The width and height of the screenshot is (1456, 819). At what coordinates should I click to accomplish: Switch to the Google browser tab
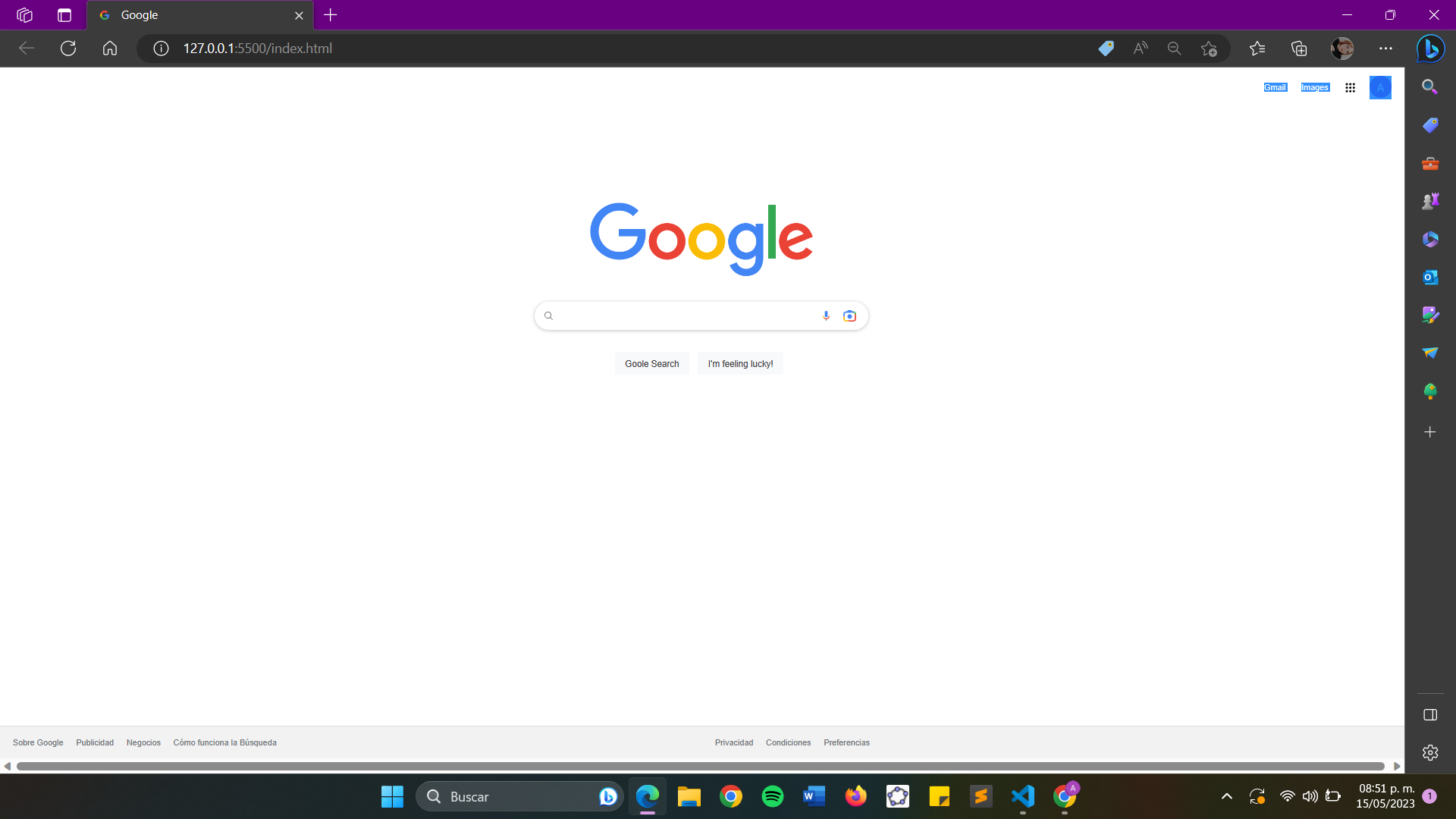(190, 15)
